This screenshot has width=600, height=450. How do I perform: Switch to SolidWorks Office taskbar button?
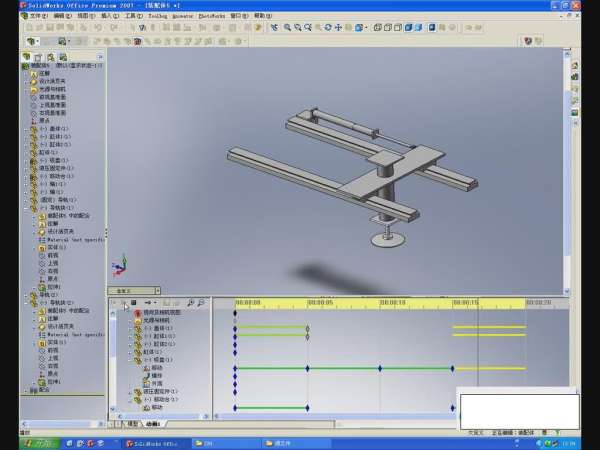point(157,443)
